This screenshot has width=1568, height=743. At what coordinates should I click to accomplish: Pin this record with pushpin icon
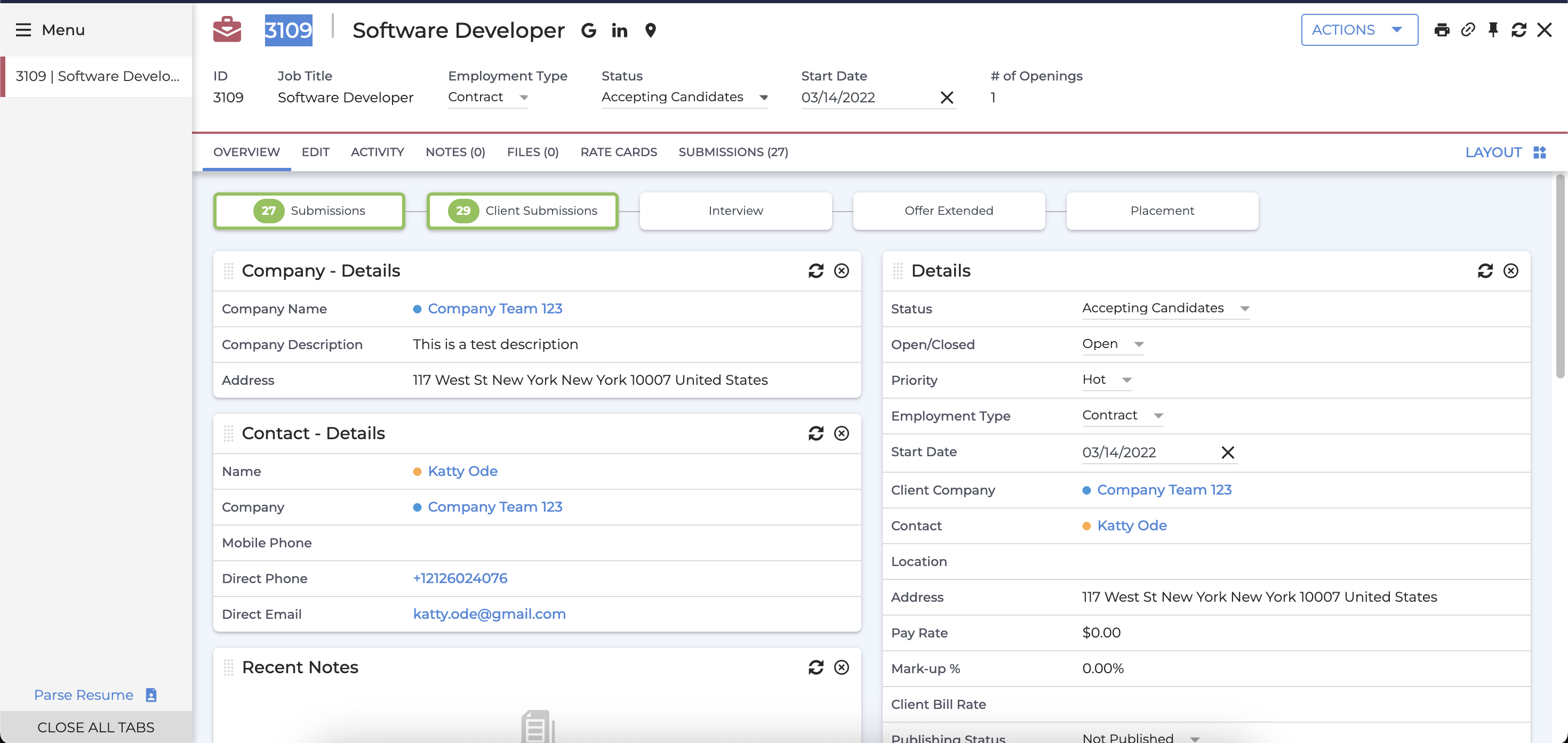coord(1492,30)
